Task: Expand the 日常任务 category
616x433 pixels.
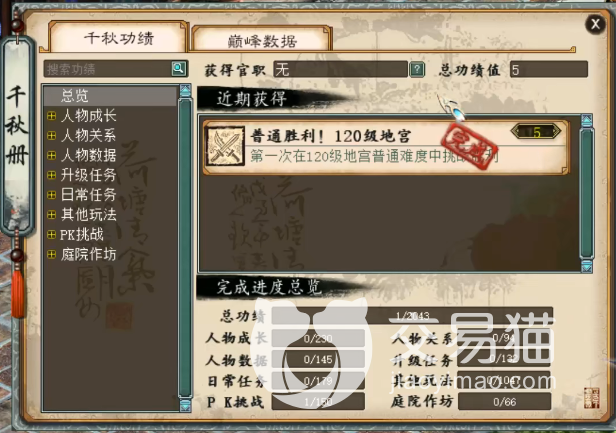Action: [51, 195]
